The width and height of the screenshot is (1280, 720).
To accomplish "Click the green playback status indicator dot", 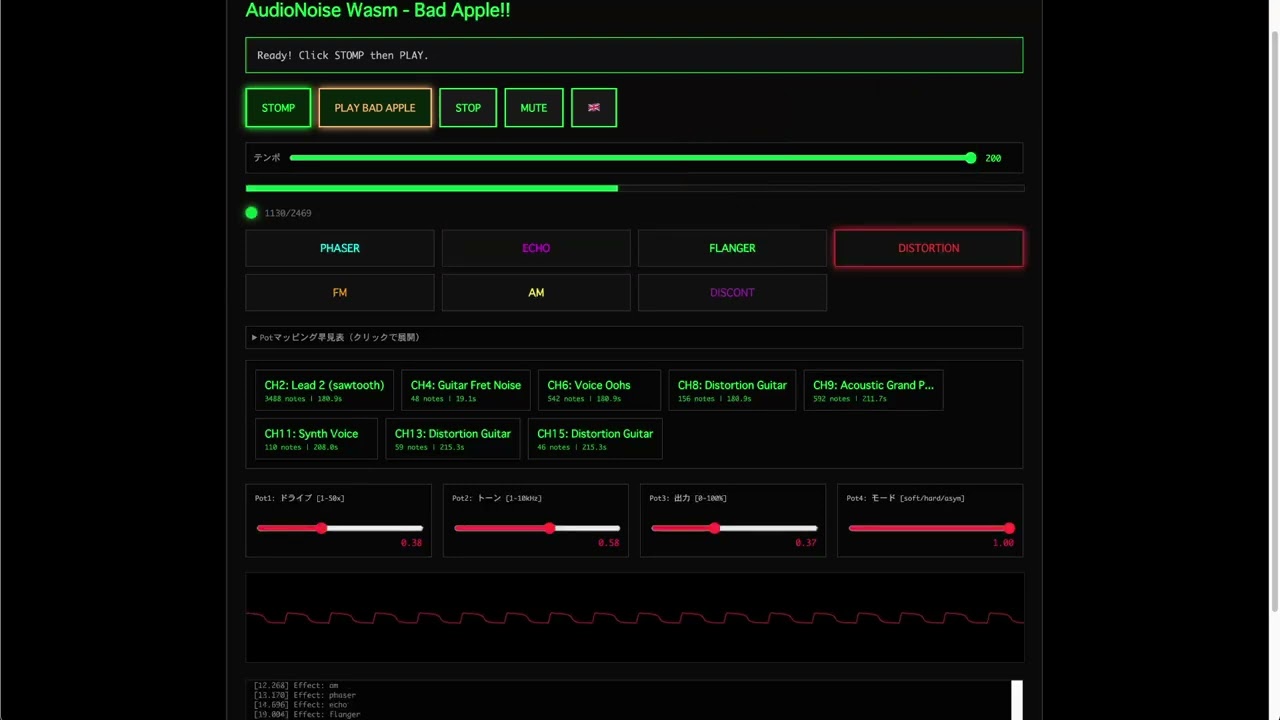I will (251, 213).
